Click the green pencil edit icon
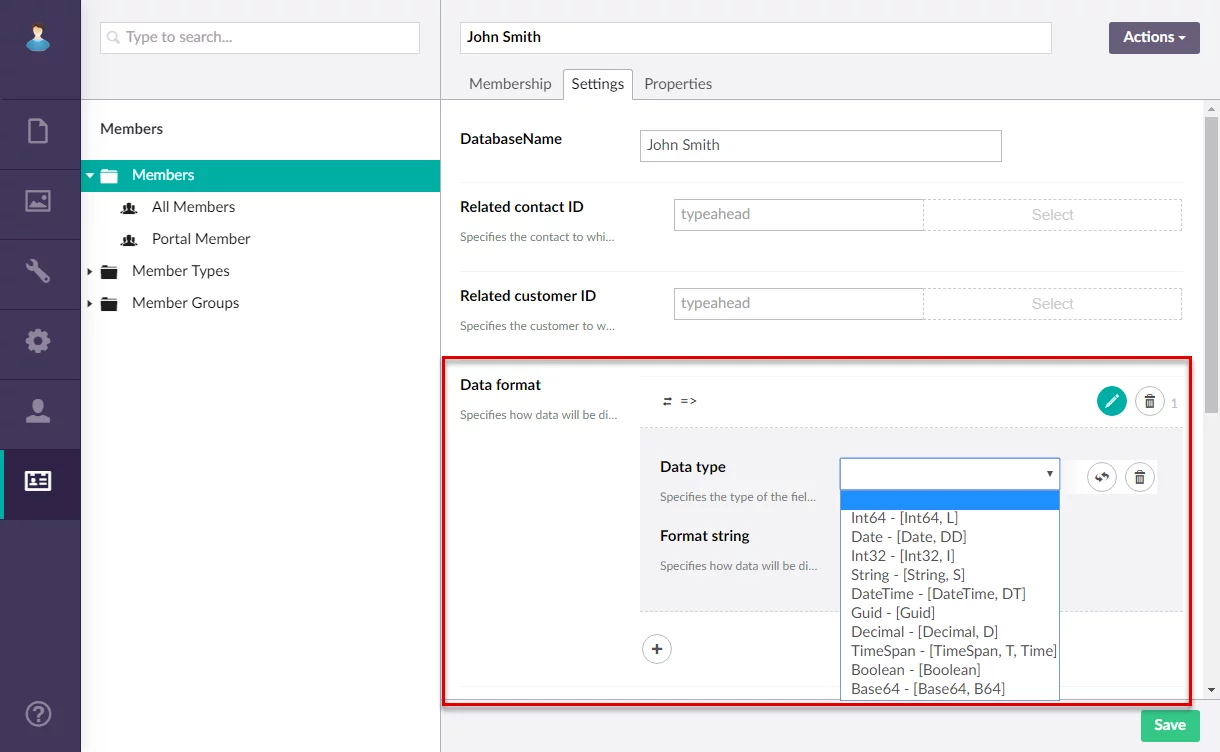 point(1111,401)
